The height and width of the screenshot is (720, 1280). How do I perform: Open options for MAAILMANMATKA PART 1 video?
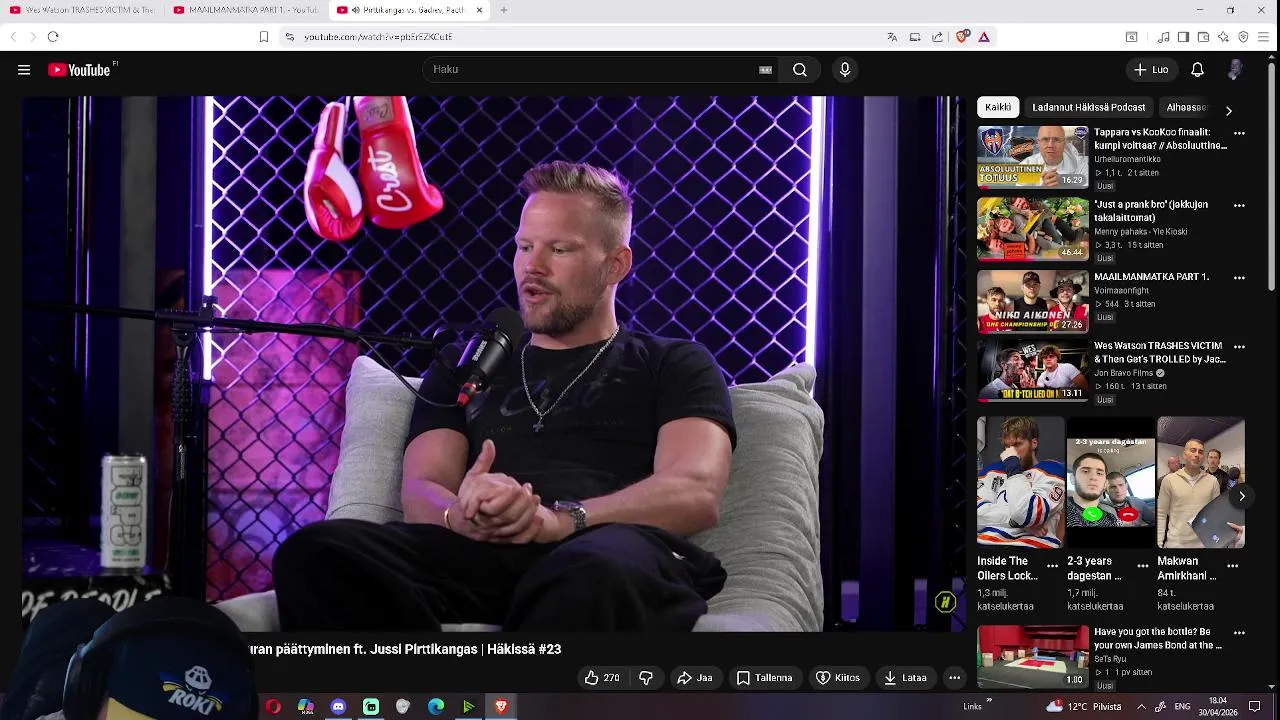click(x=1239, y=277)
